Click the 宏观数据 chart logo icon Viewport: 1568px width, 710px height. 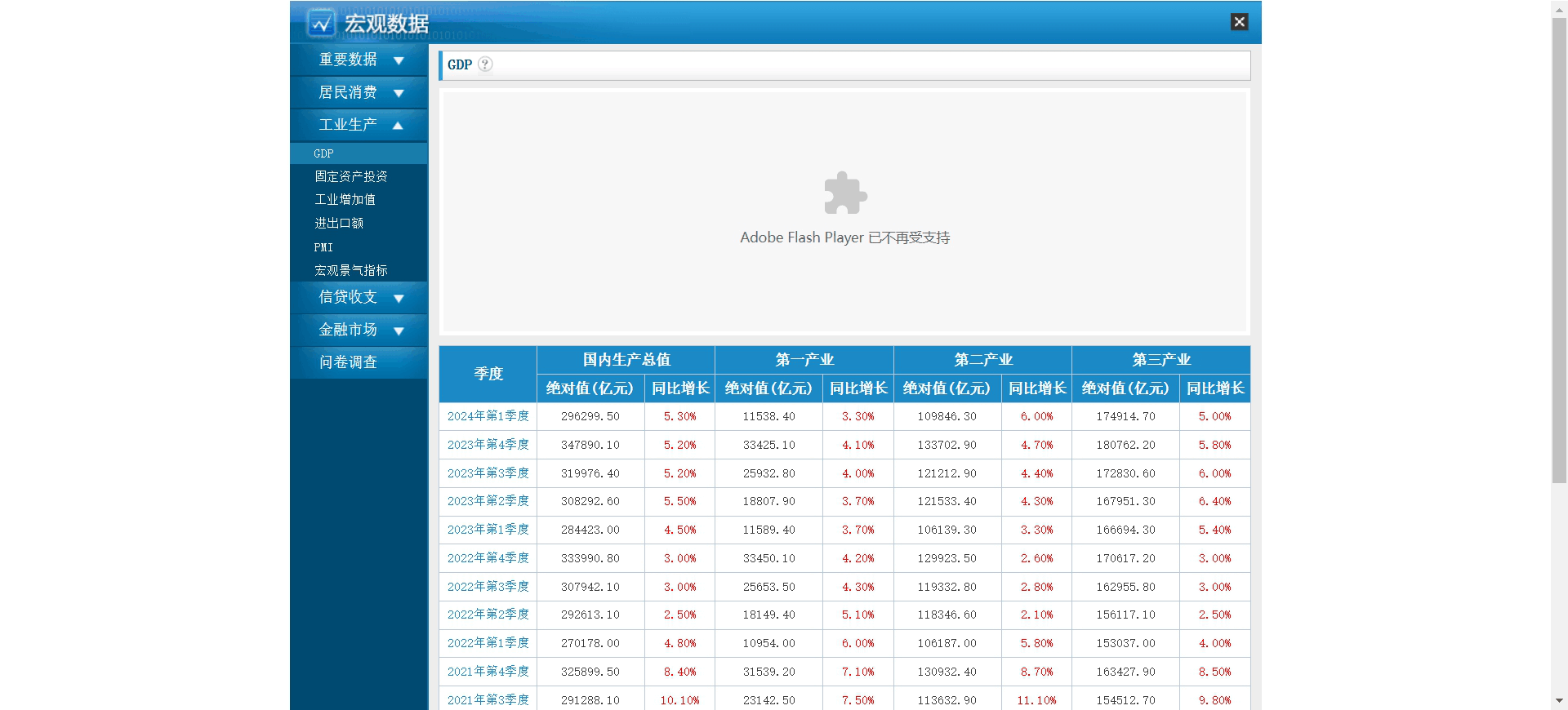pos(321,23)
